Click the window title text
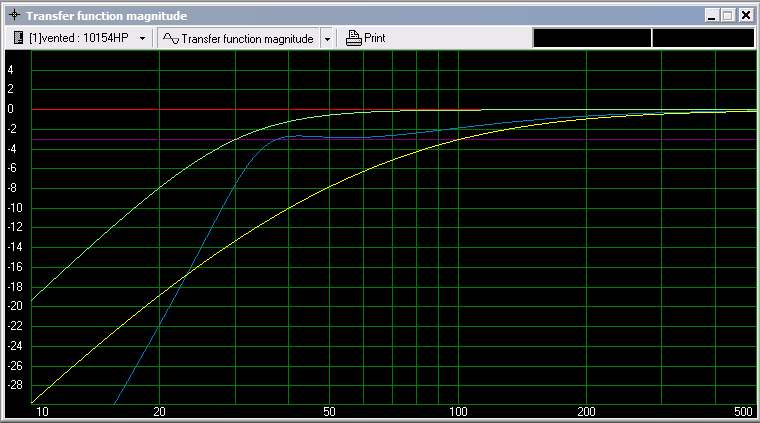The width and height of the screenshot is (760, 423). point(107,16)
